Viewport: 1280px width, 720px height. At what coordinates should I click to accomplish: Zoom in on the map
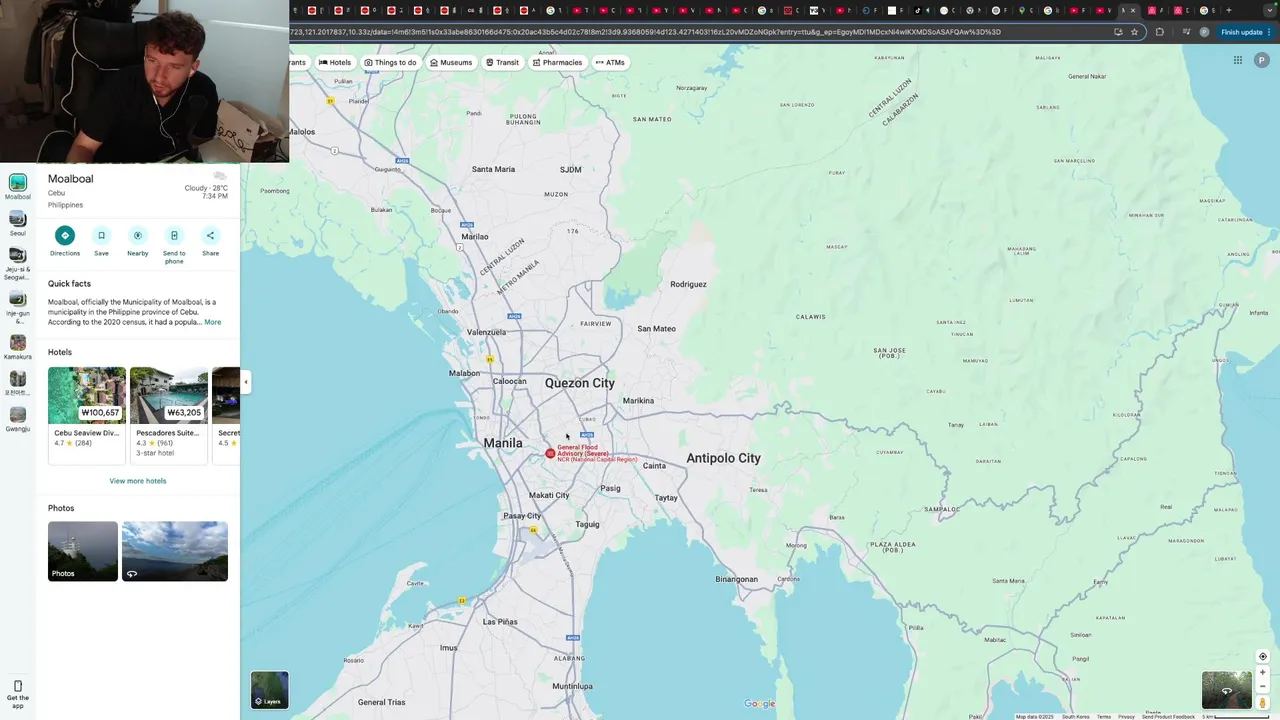click(1262, 673)
